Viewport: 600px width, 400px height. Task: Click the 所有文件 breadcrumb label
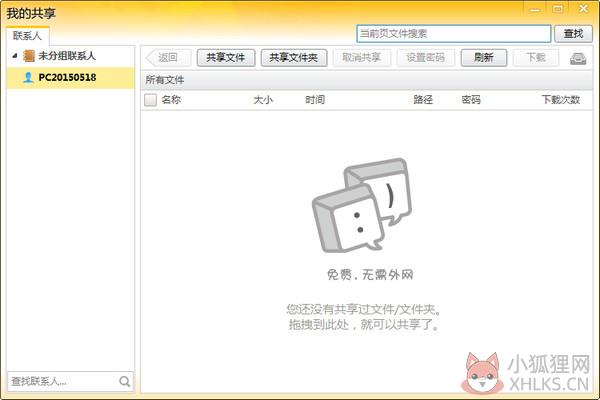pos(165,80)
